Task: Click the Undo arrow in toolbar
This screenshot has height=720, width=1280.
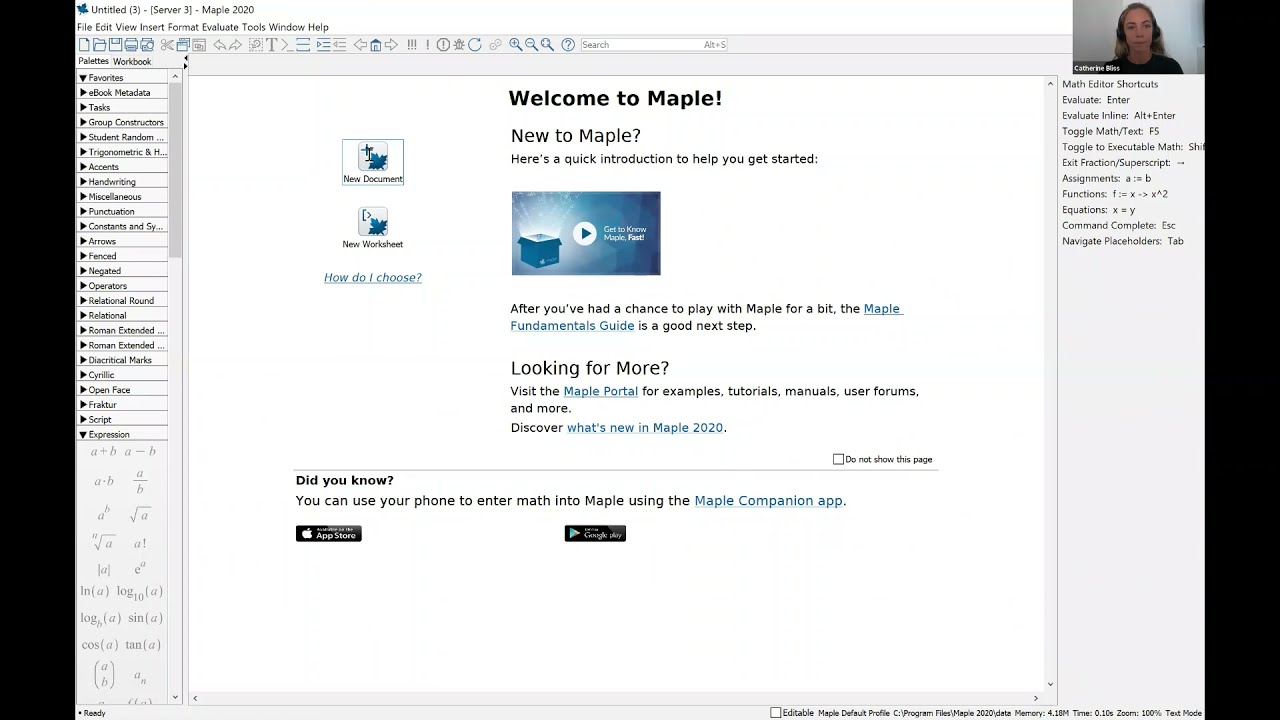Action: pyautogui.click(x=219, y=45)
